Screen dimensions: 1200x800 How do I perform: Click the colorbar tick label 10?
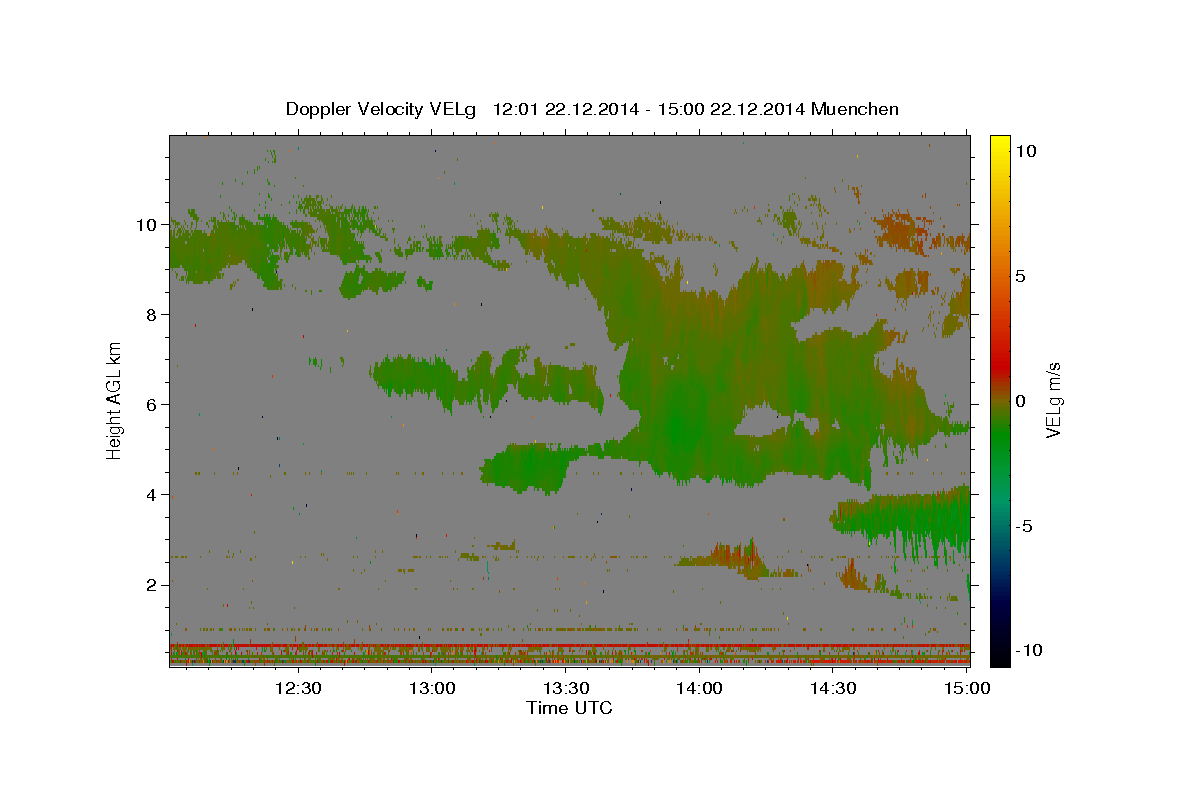1026,151
